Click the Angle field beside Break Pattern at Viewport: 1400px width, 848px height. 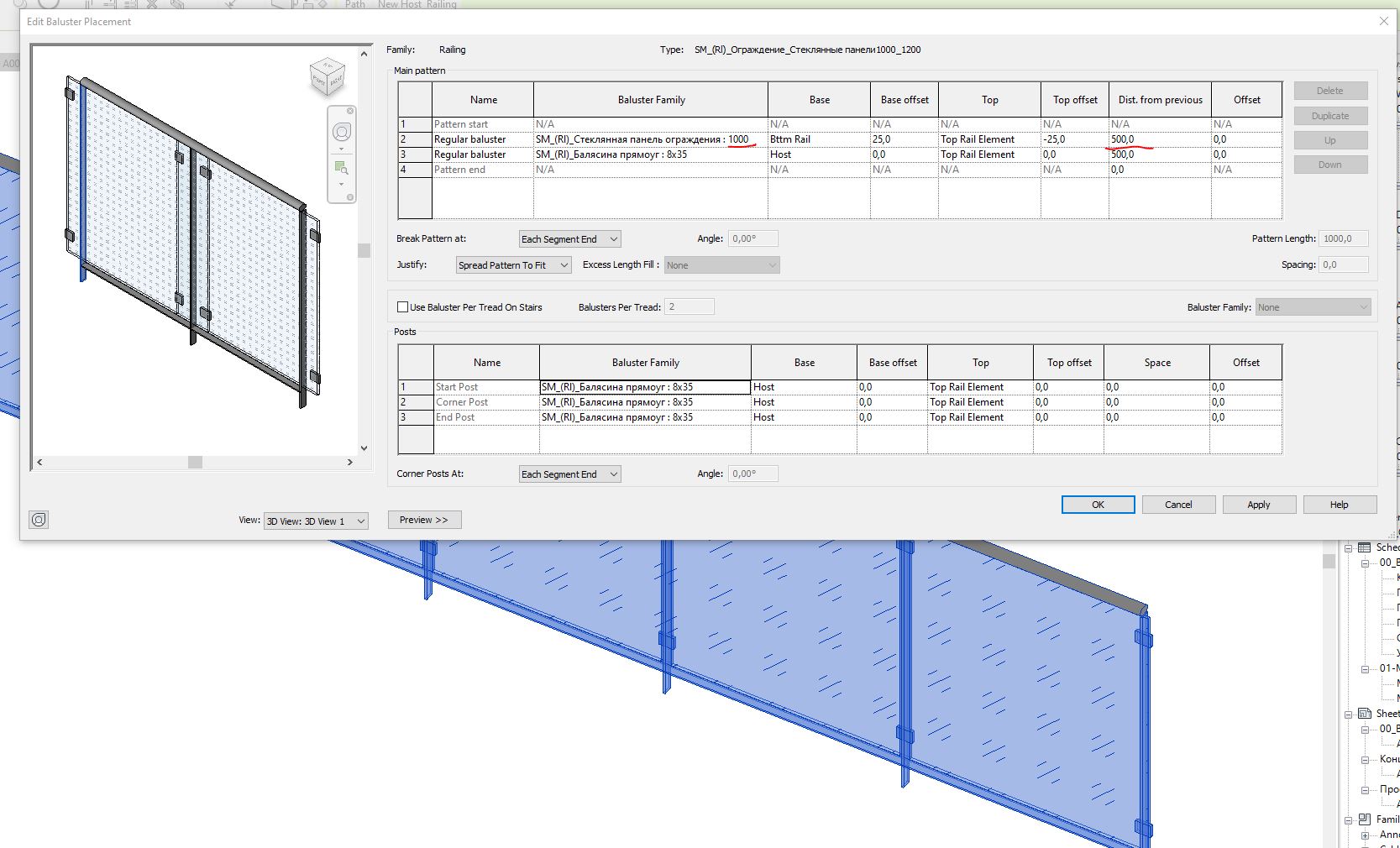click(752, 239)
